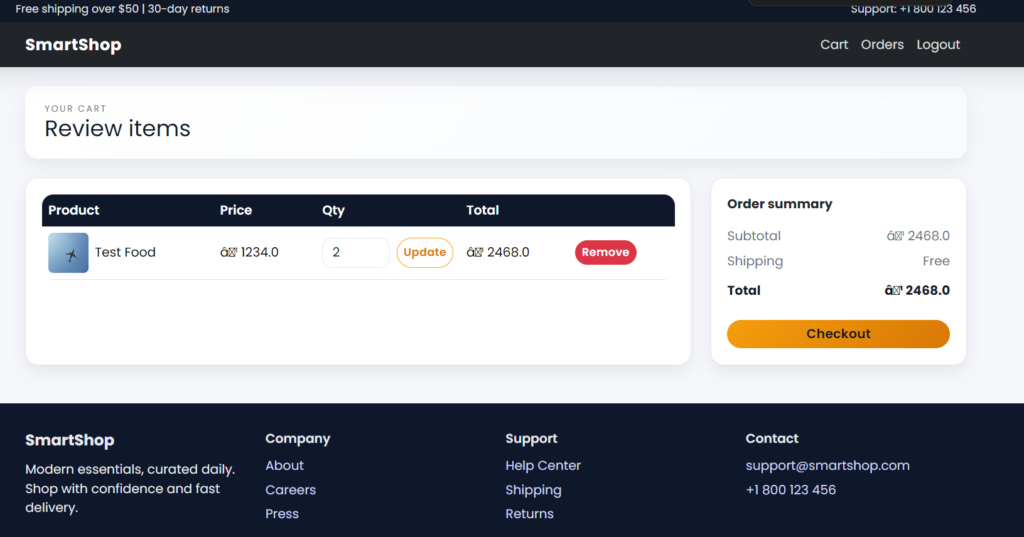
Task: Click Logout in the top navigation
Action: pyautogui.click(x=938, y=44)
